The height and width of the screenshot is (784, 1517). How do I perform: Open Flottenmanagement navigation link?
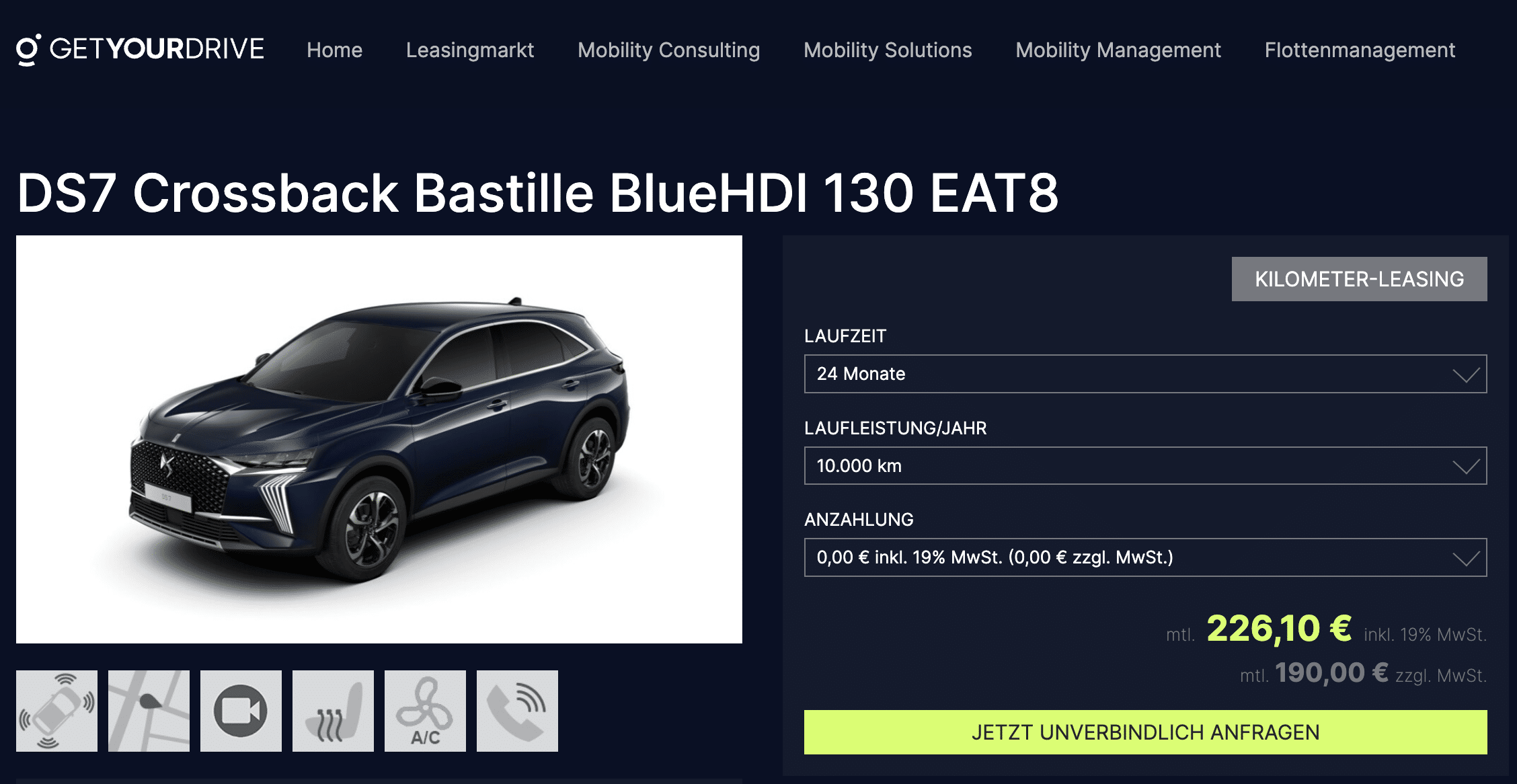1360,50
